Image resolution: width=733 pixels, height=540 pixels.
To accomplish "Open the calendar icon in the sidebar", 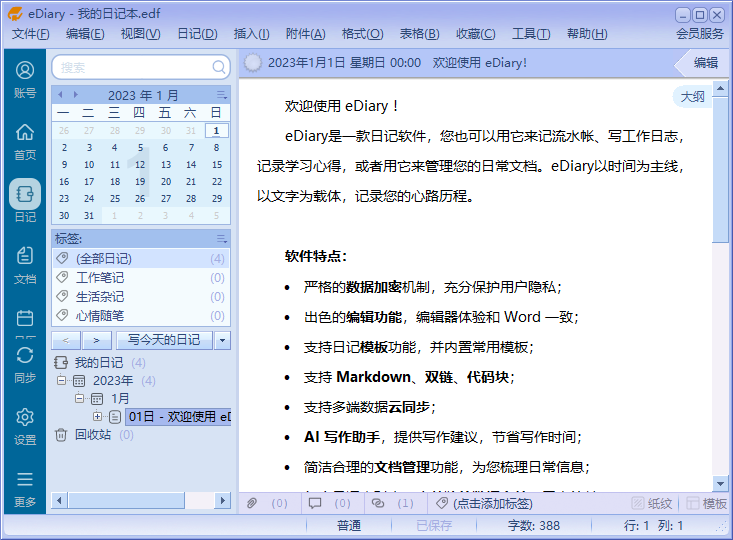I will click(x=25, y=318).
